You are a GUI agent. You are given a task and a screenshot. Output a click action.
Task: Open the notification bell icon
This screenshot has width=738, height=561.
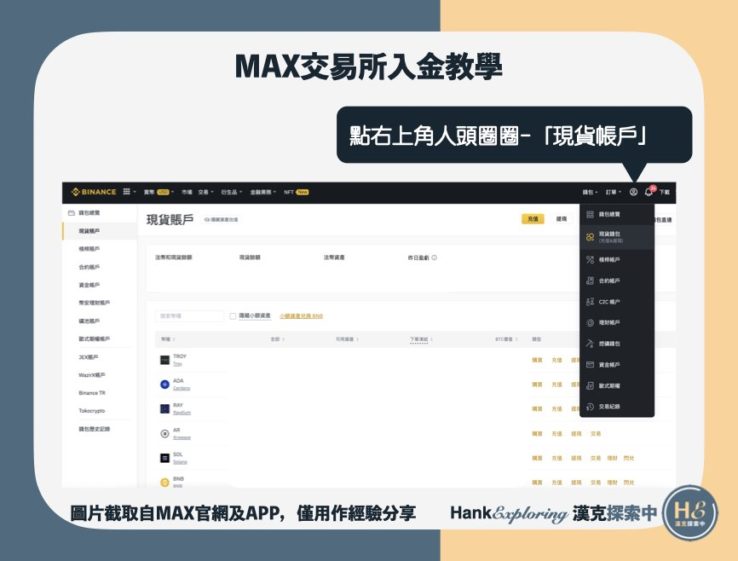pyautogui.click(x=649, y=192)
